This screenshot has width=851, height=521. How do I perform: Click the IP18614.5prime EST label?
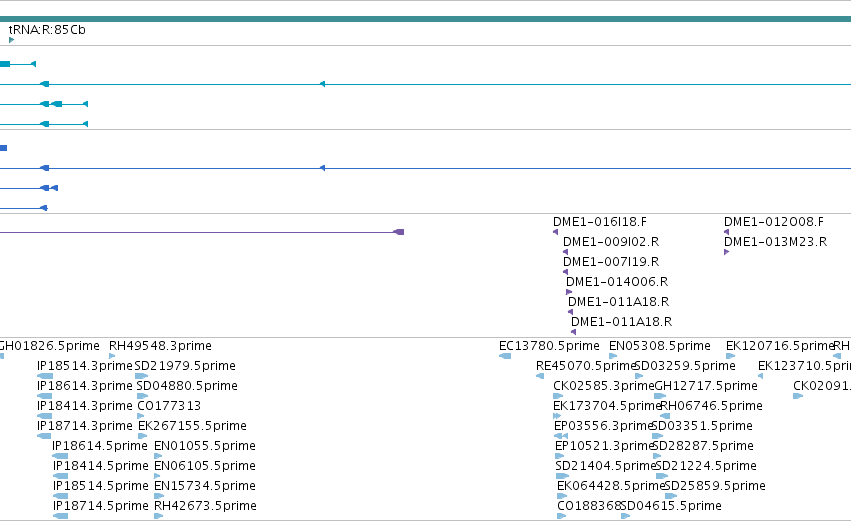pos(100,446)
